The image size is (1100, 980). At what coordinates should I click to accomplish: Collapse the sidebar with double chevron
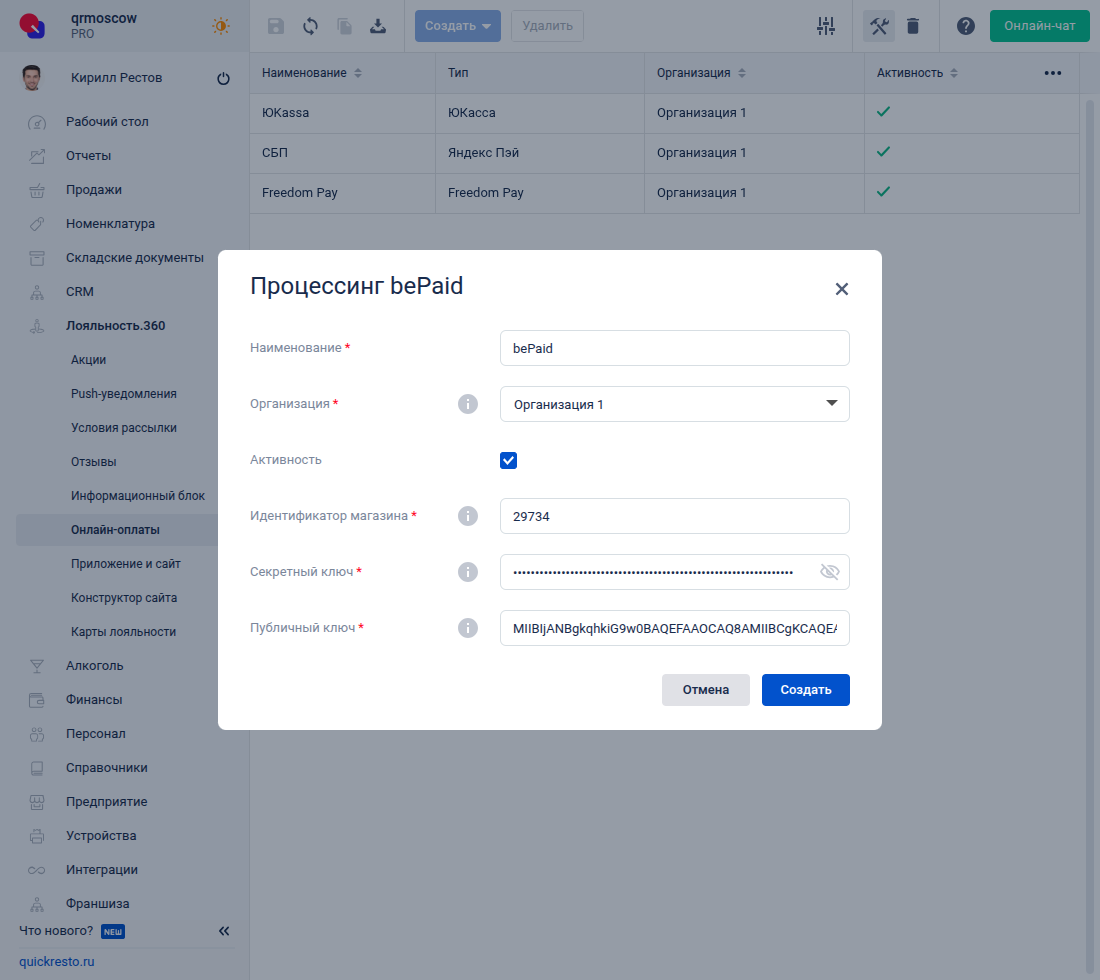224,931
